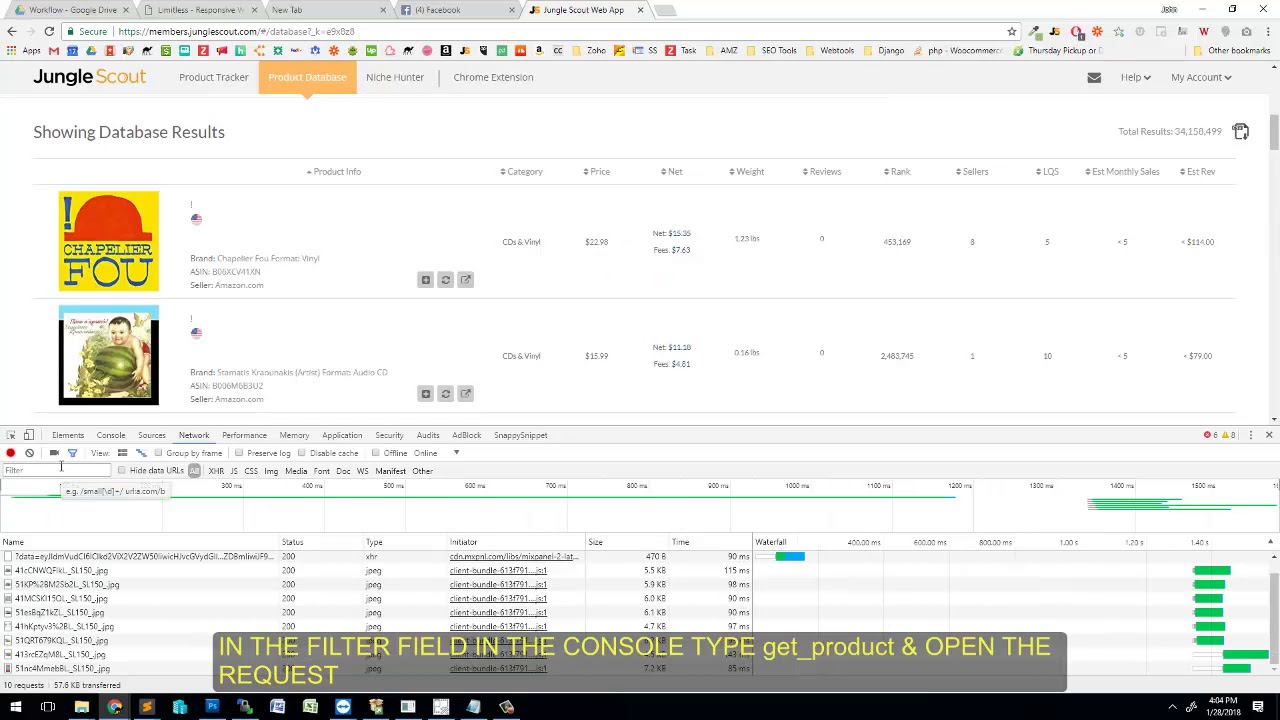Click the export results icon near Total Results
This screenshot has height=720, width=1280.
1240,132
